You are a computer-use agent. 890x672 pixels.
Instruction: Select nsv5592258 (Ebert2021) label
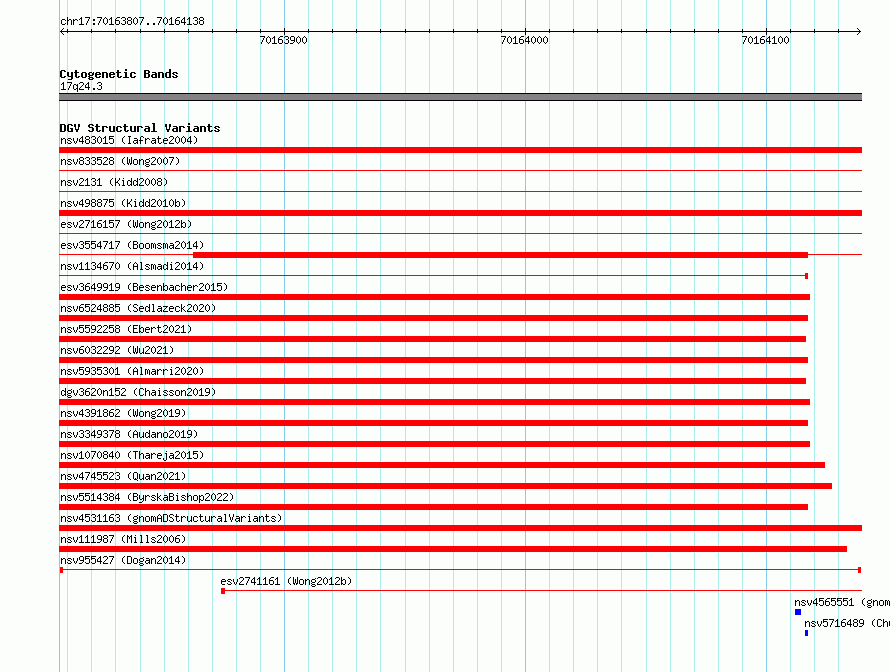point(126,329)
